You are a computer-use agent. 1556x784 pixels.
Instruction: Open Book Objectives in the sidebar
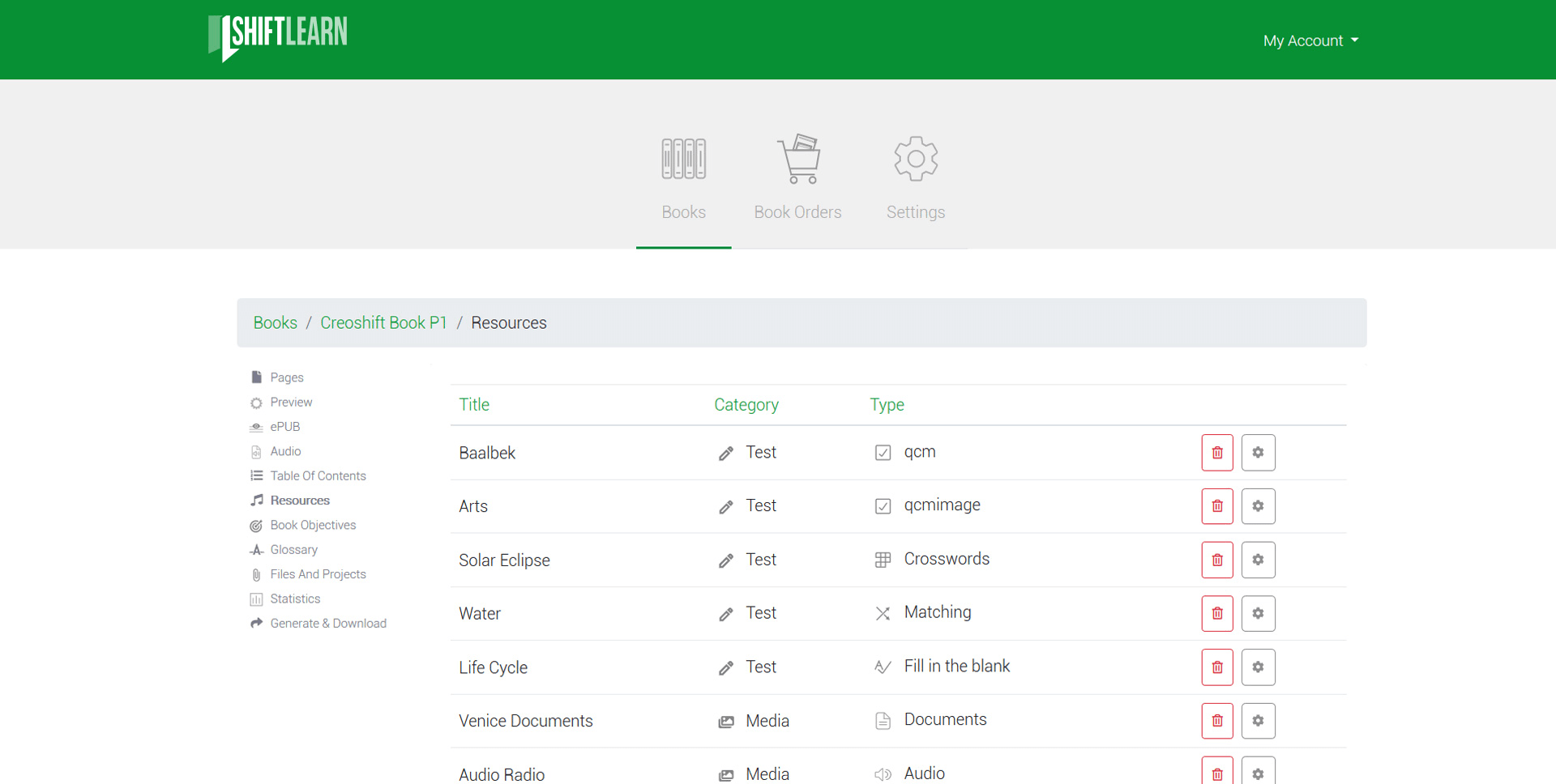click(313, 525)
